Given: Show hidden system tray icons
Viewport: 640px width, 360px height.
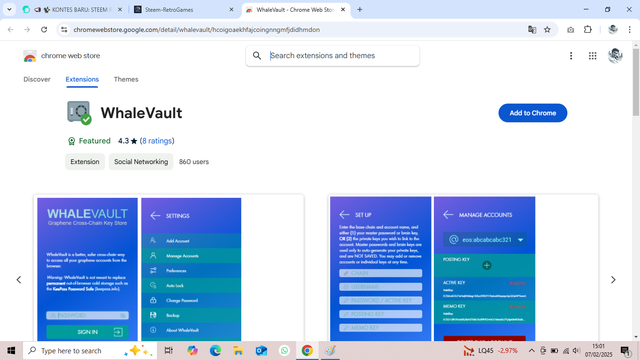Looking at the screenshot, I should (531, 351).
